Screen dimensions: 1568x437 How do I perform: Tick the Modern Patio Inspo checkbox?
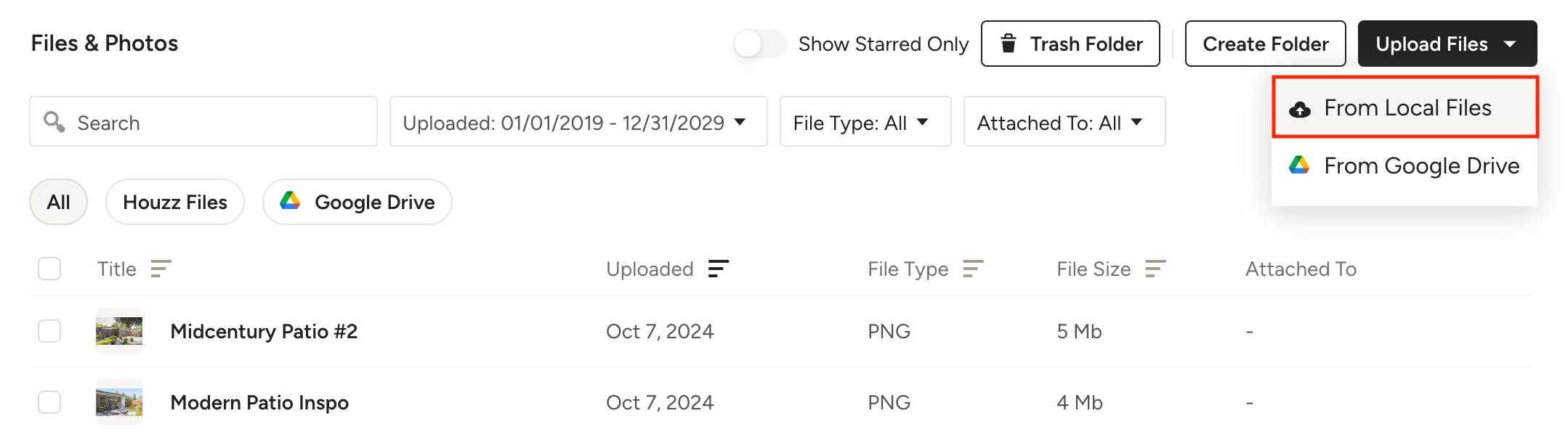(49, 402)
